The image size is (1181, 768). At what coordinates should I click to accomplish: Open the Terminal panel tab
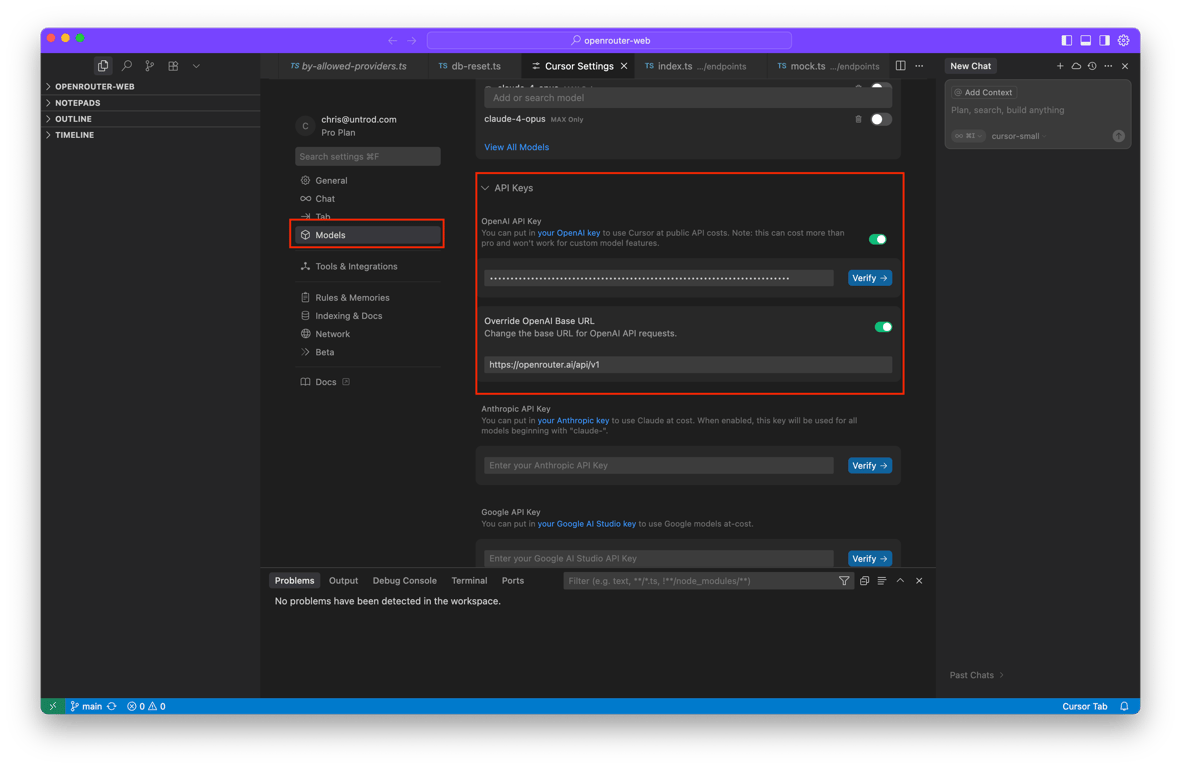point(469,581)
